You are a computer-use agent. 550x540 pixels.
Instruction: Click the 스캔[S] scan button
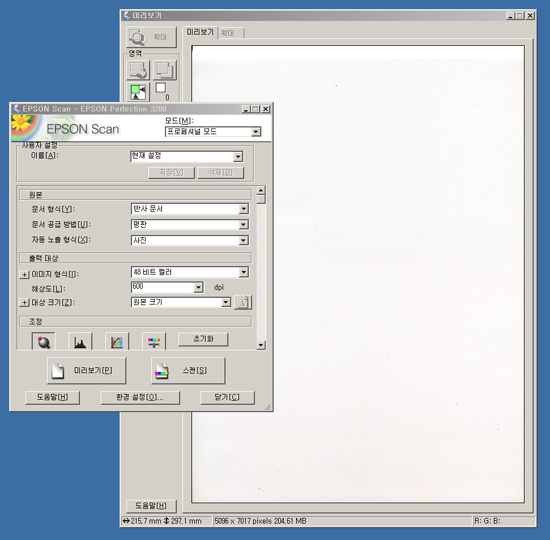click(x=188, y=371)
